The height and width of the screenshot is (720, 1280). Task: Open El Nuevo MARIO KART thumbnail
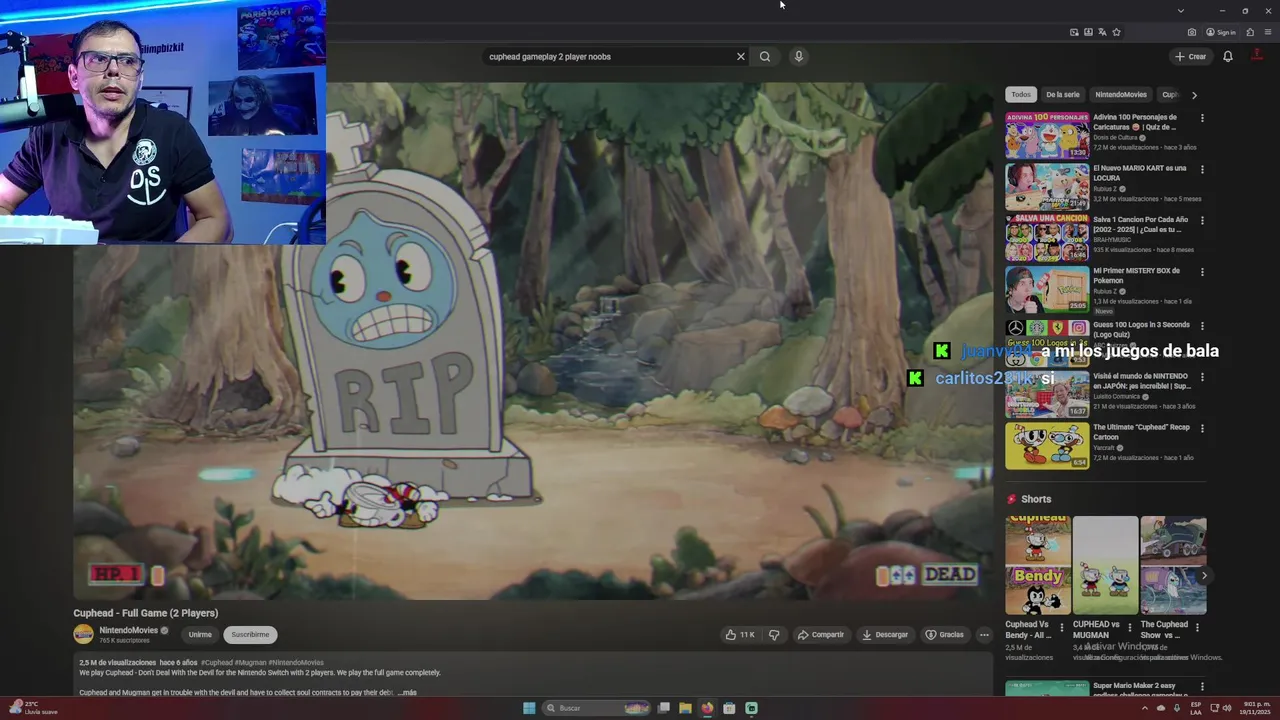tap(1047, 187)
